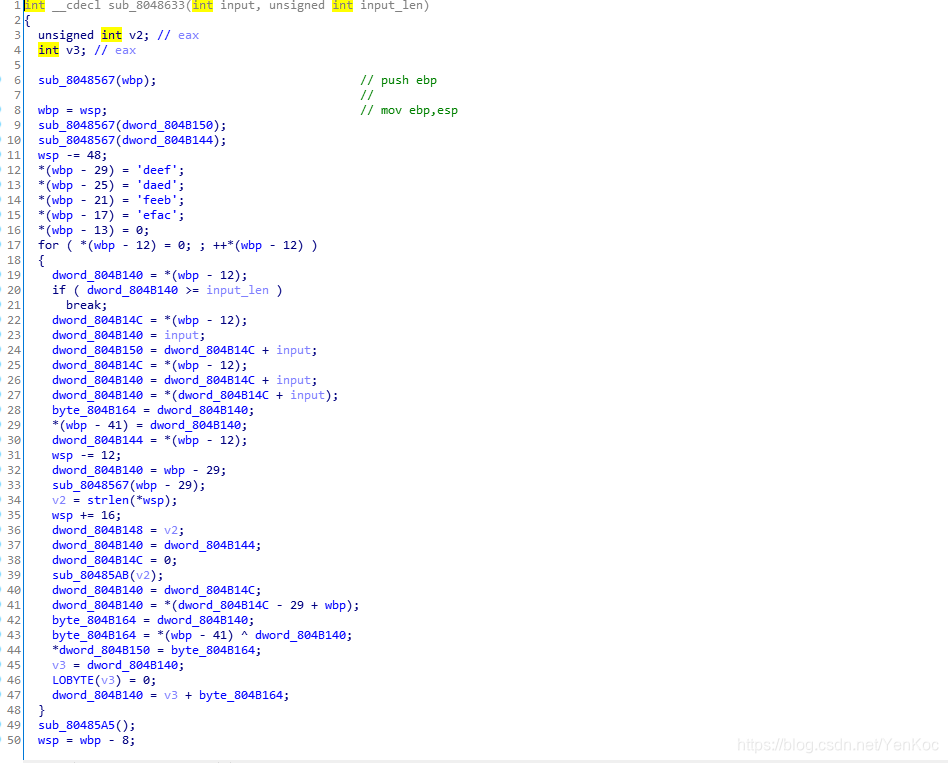
Task: Click variable v3 declaration on line 4
Action: pyautogui.click(x=73, y=51)
